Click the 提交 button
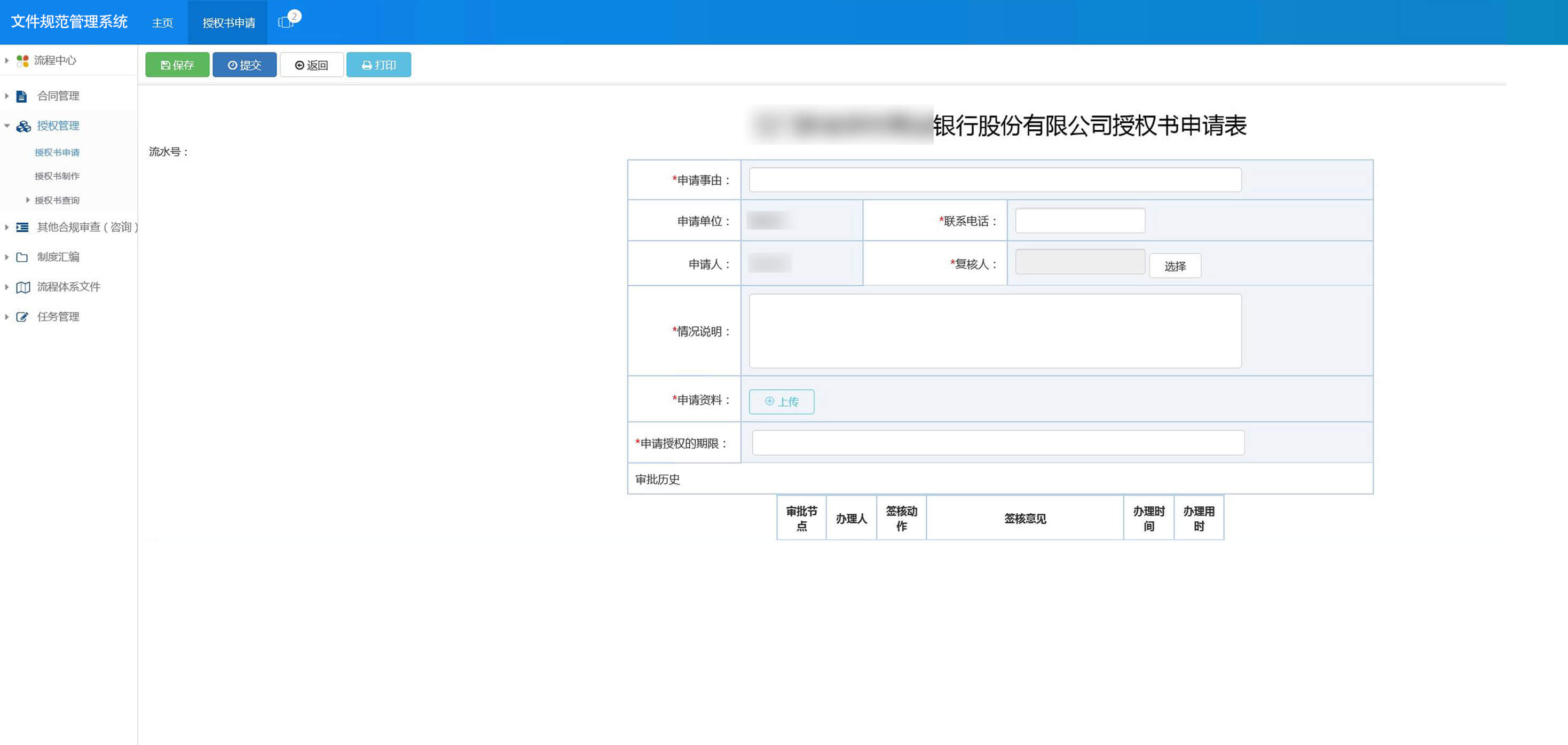Image resolution: width=1568 pixels, height=745 pixels. pyautogui.click(x=245, y=65)
